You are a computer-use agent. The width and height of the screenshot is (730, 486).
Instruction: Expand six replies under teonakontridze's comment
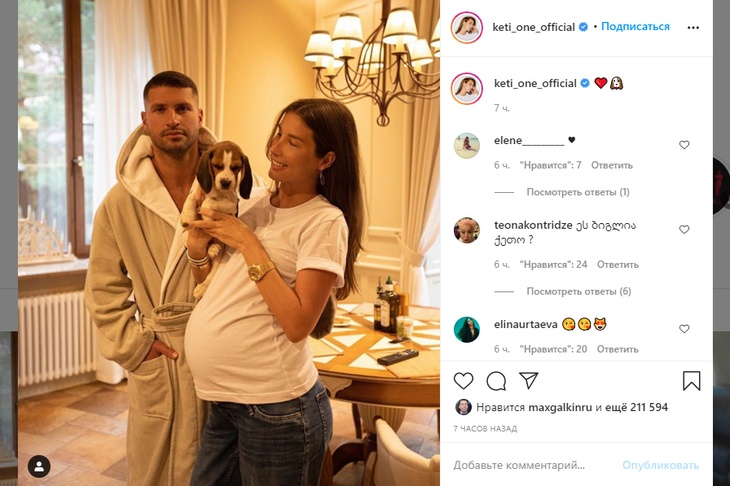click(x=579, y=291)
